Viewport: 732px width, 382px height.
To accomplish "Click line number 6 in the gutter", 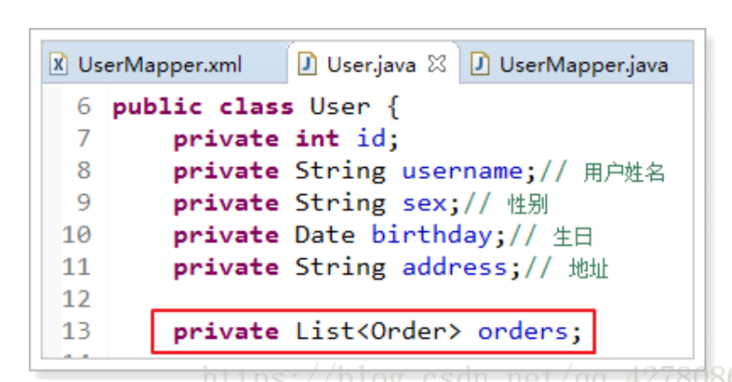I will pos(84,106).
